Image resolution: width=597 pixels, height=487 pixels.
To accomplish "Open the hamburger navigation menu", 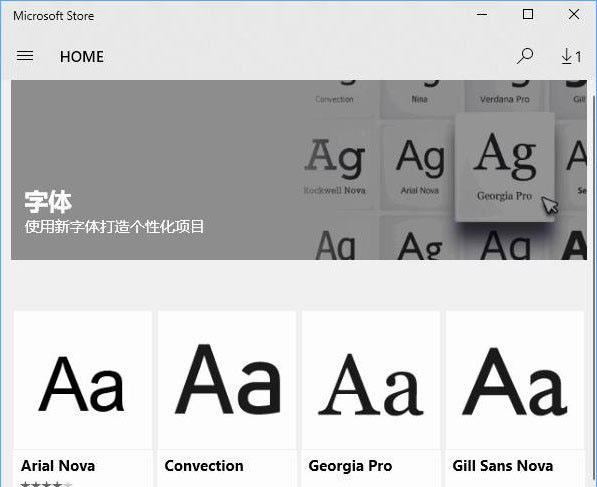I will [x=25, y=56].
